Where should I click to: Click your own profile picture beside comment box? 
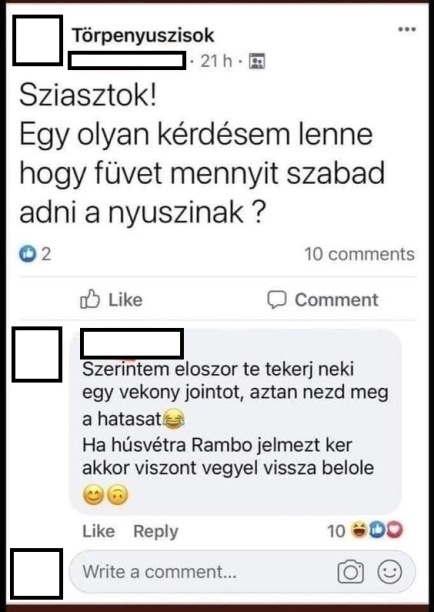tap(37, 574)
